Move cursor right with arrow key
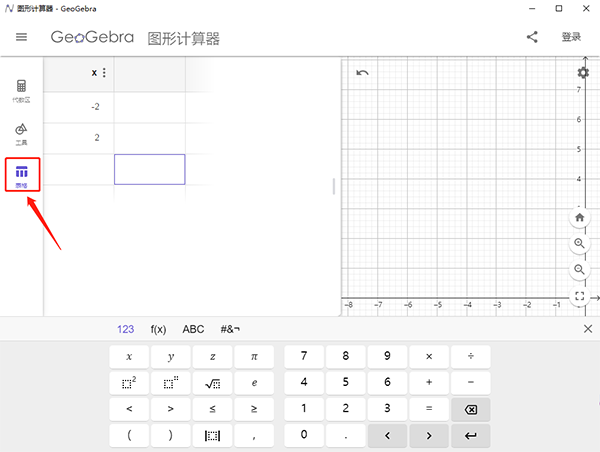Screen dimensions: 600x452 [429, 435]
